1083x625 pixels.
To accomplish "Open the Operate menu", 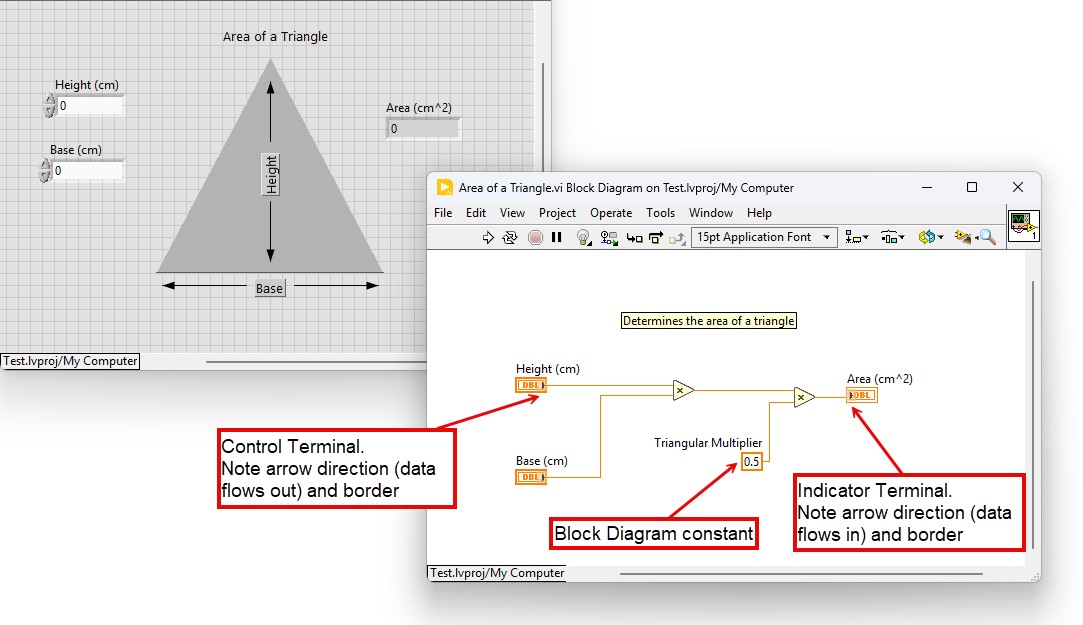I will [x=611, y=213].
